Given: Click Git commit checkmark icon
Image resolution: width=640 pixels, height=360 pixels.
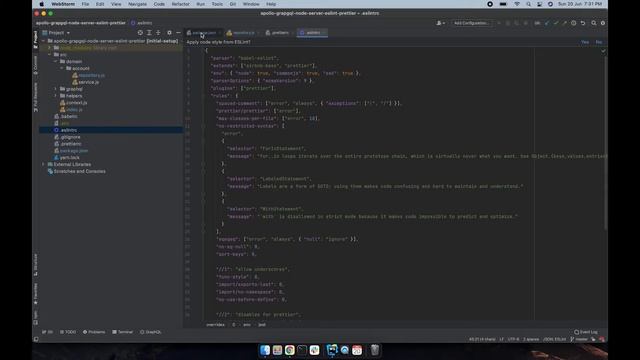Looking at the screenshot, I should point(556,23).
